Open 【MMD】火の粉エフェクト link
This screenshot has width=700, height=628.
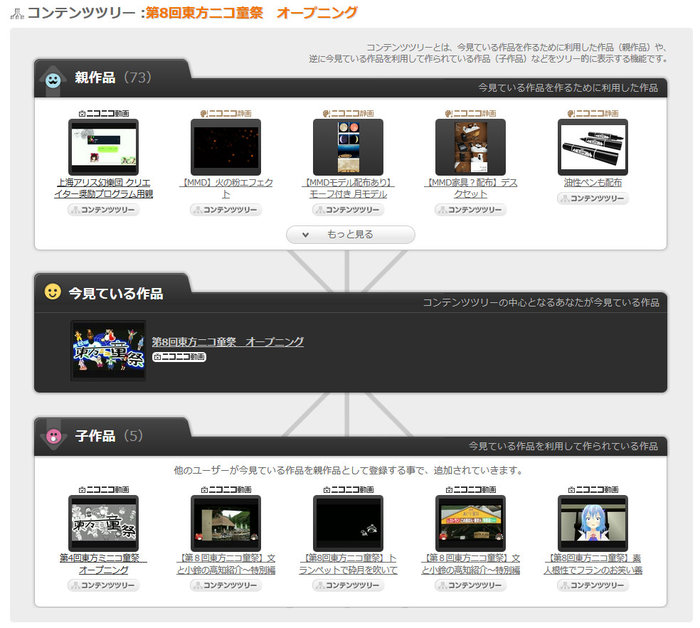point(226,188)
